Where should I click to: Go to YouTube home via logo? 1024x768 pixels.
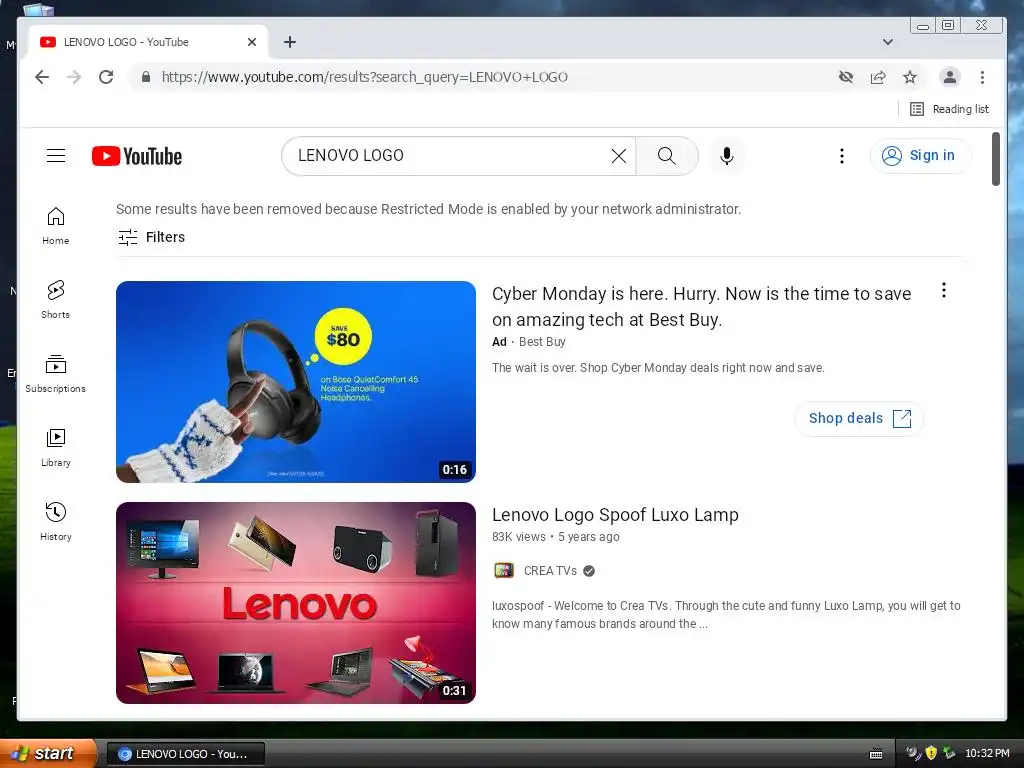click(x=137, y=156)
